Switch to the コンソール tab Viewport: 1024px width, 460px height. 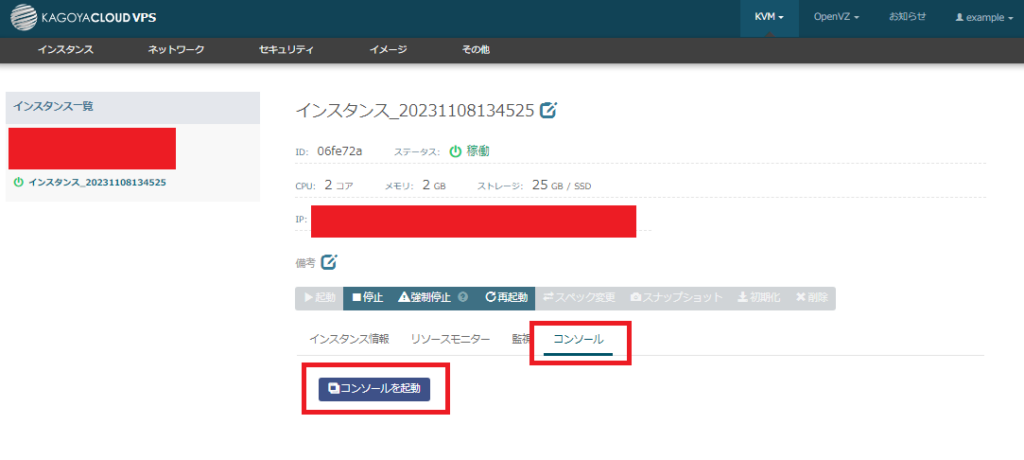(x=578, y=340)
